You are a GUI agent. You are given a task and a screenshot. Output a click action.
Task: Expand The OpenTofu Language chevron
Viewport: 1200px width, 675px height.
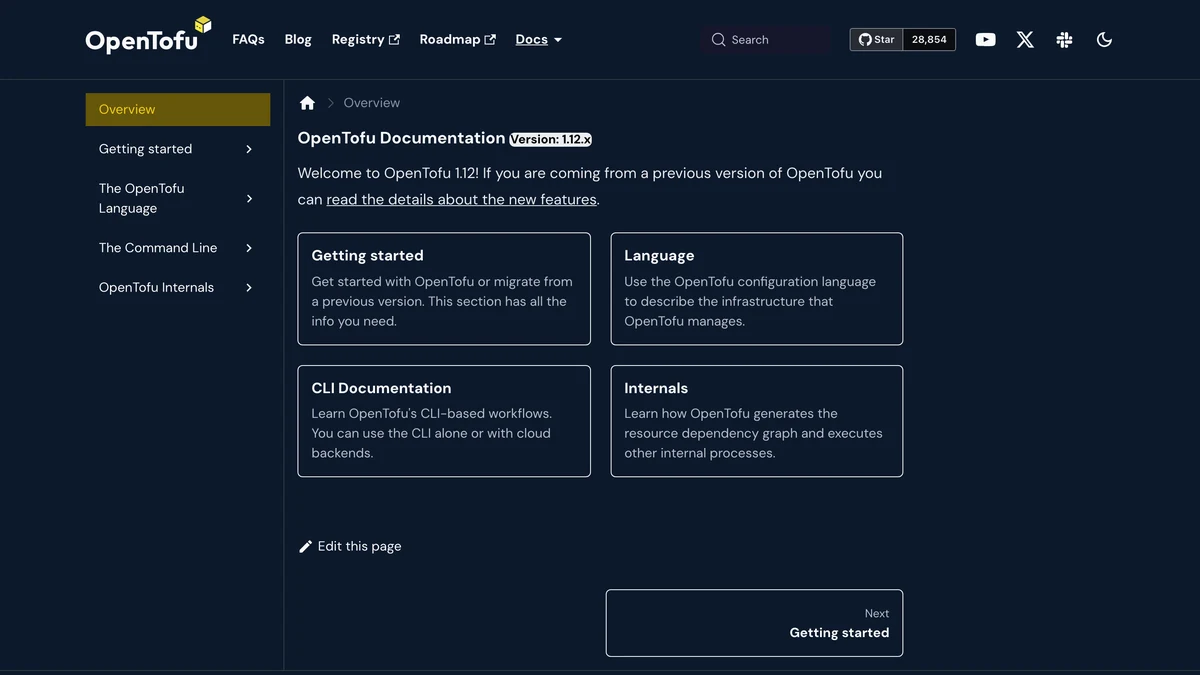(x=249, y=198)
